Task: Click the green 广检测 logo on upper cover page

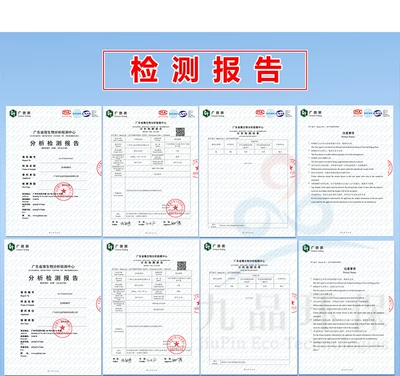Action: tap(20, 113)
